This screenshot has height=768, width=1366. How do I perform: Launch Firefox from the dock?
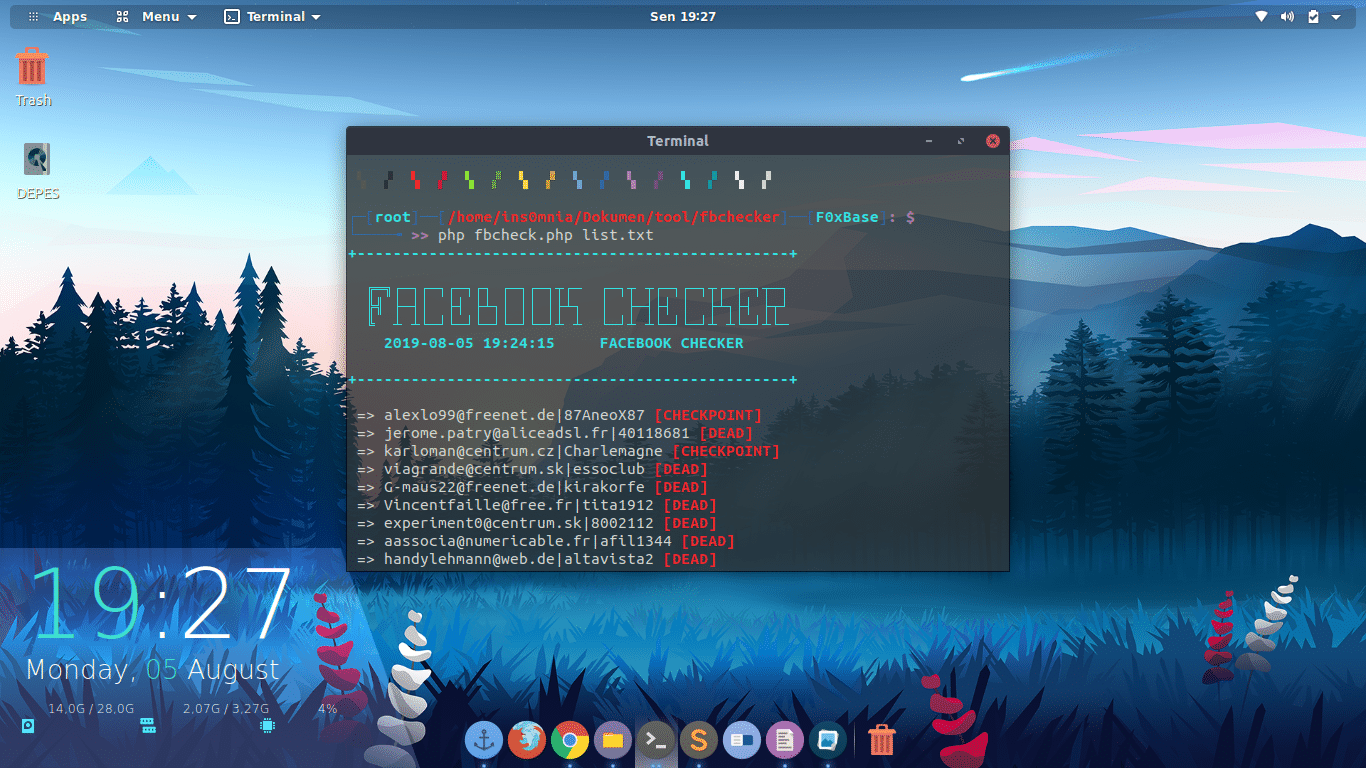527,740
